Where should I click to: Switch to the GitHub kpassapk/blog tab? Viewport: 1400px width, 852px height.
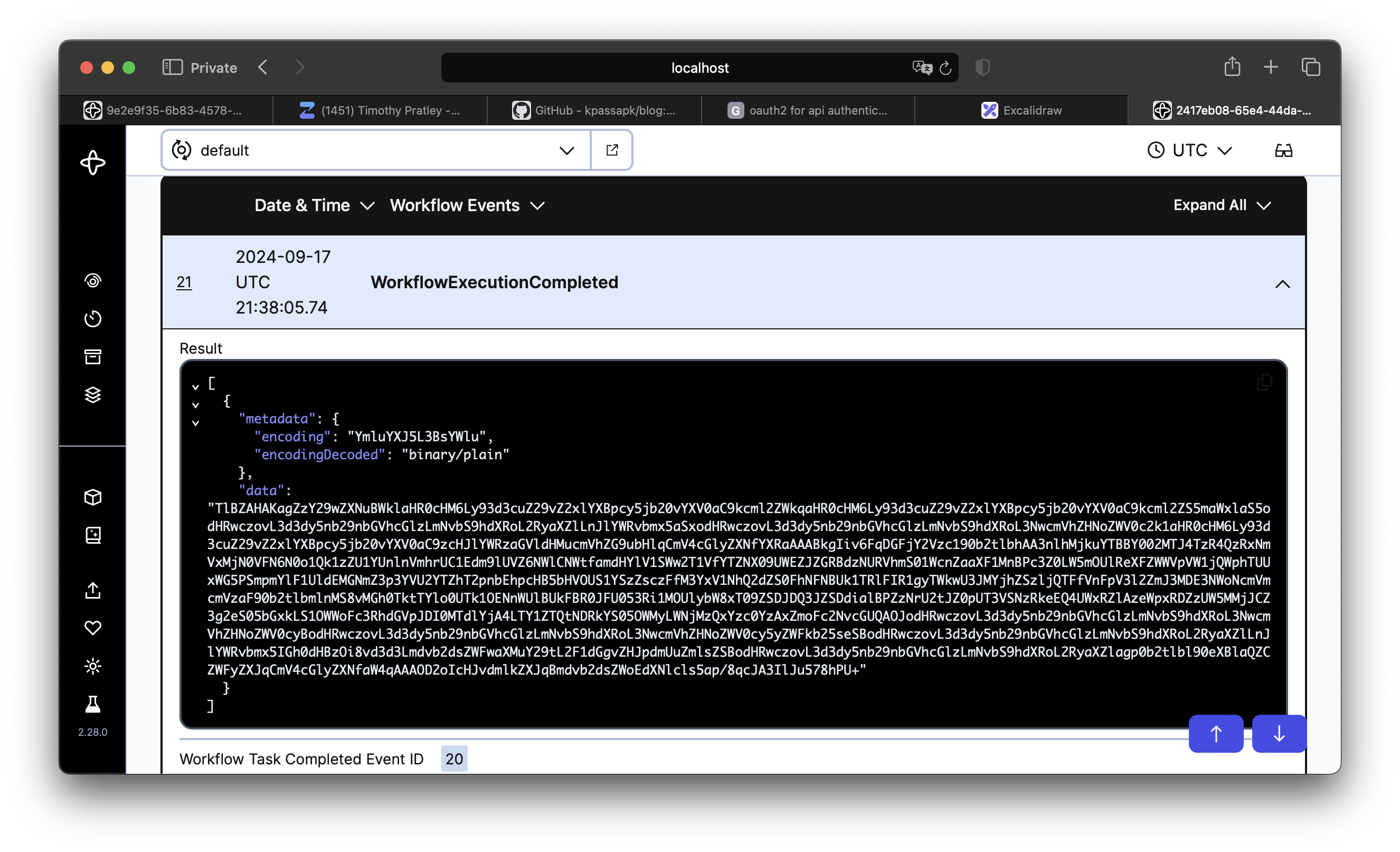[594, 110]
